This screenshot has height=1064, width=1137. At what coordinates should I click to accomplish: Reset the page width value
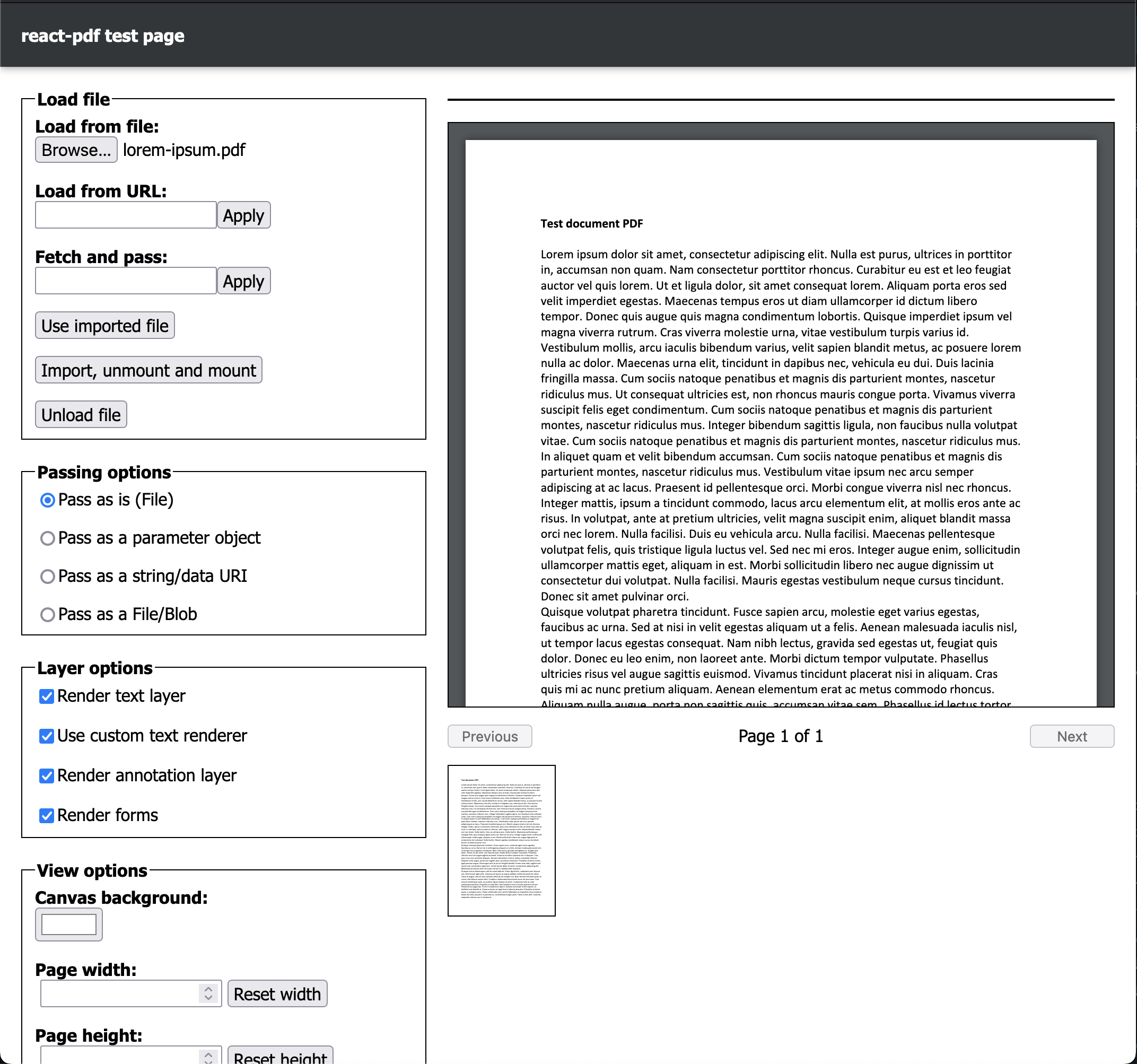click(277, 993)
